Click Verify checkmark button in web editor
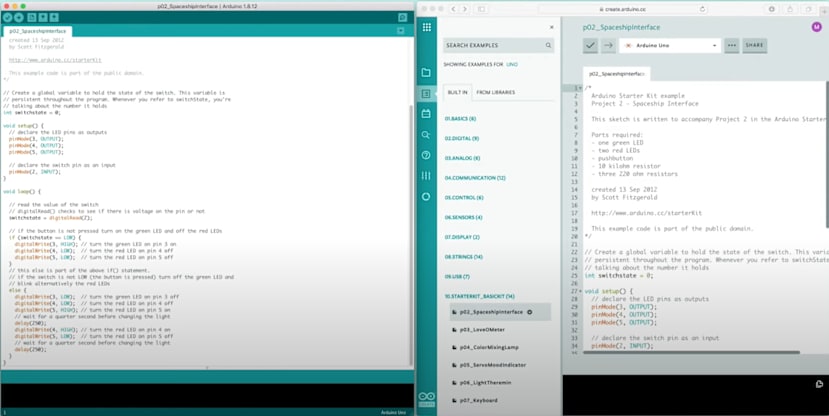 590,45
